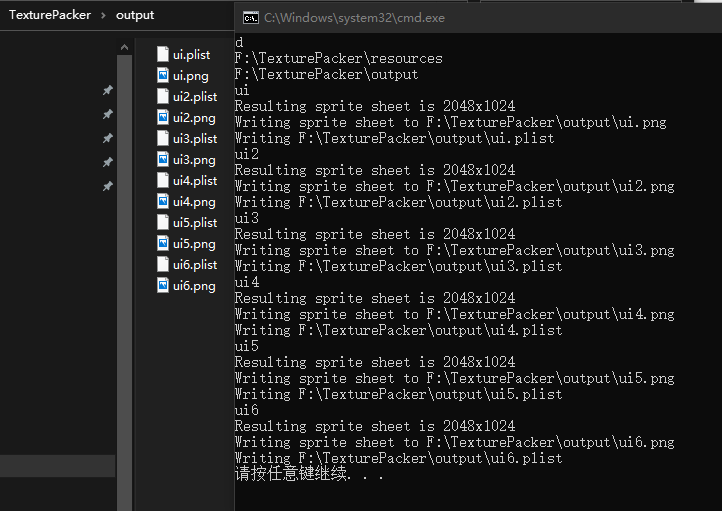Click the Writing ...\output\ui.png line
Viewport: 722px width, 511px height.
click(x=450, y=122)
